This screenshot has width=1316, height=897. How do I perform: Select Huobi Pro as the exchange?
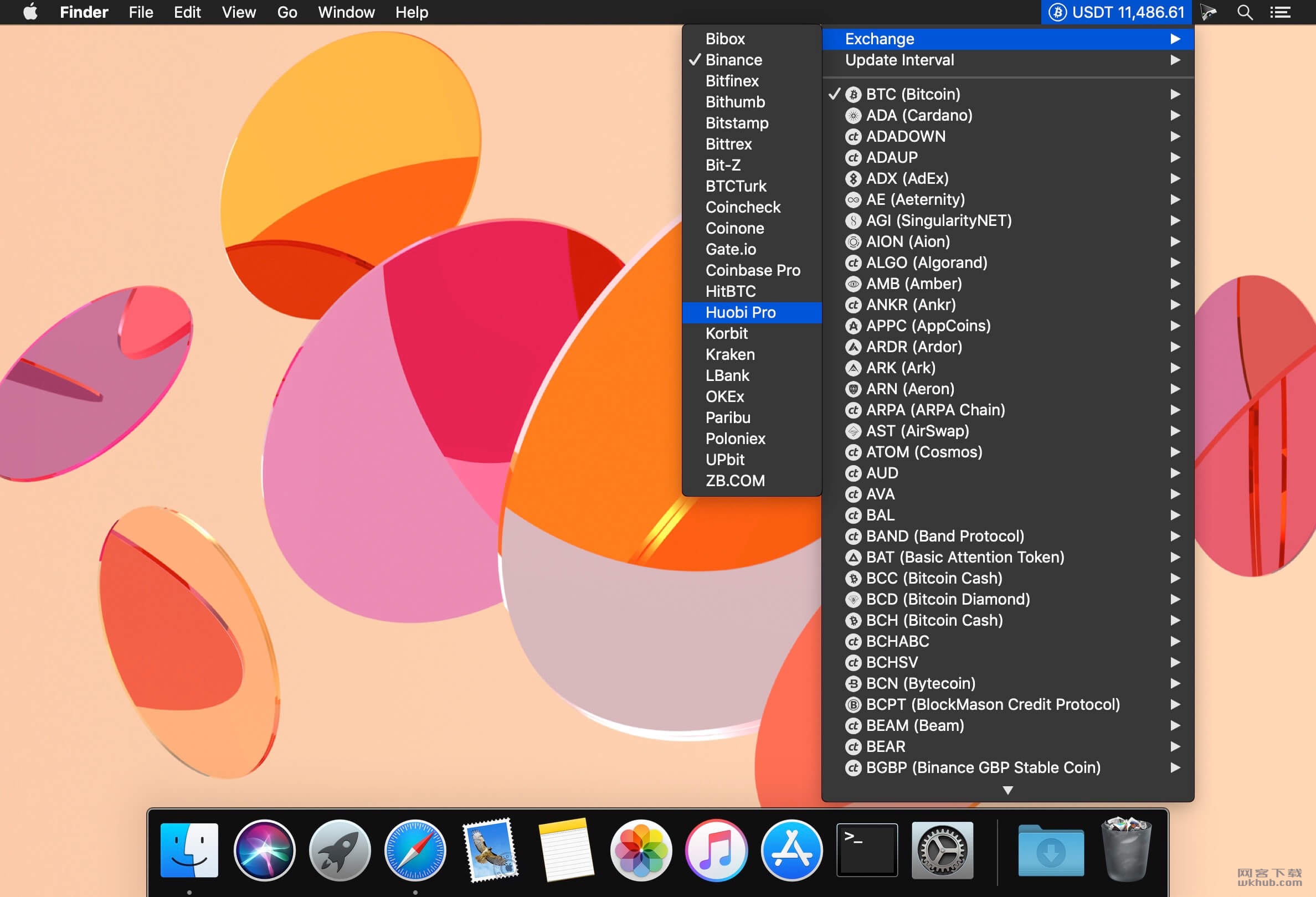752,312
